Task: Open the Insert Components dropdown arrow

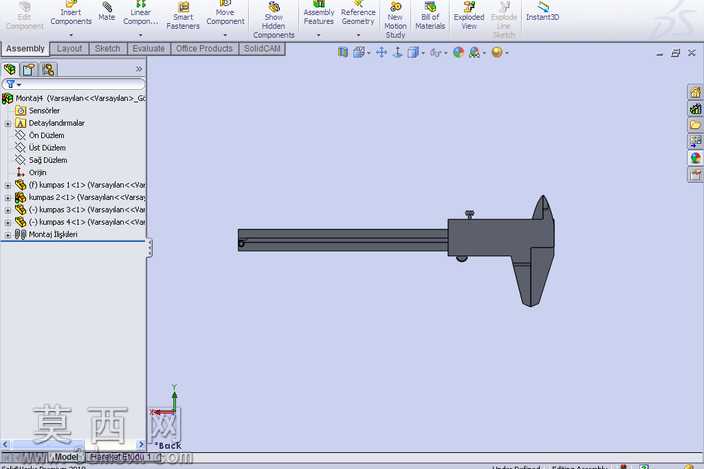Action: click(x=71, y=35)
